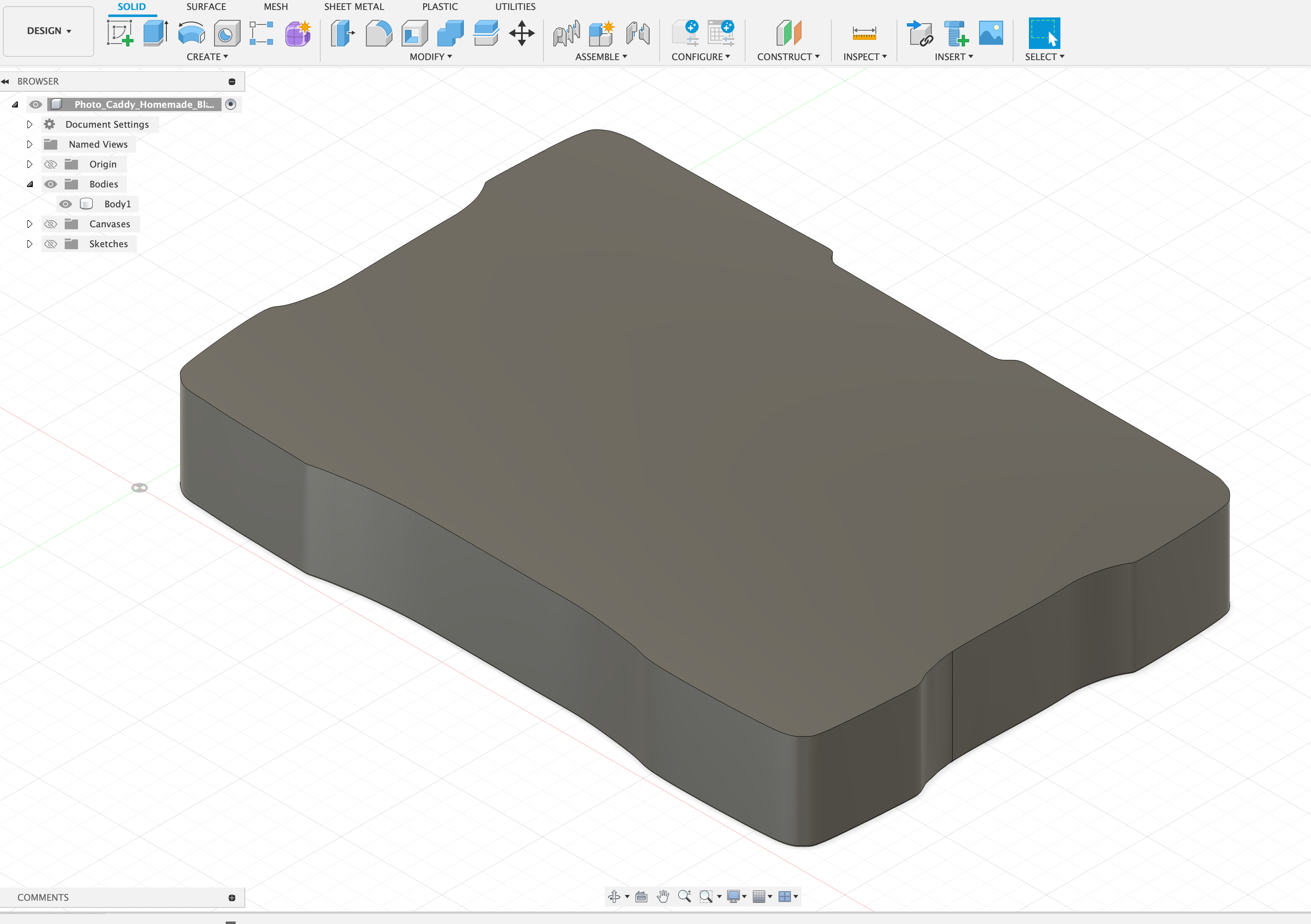This screenshot has width=1311, height=924.
Task: Click the Zoom tool icon
Action: (x=684, y=897)
